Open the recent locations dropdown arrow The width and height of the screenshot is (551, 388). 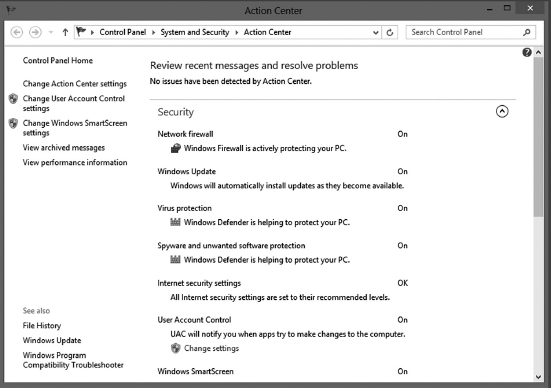[x=51, y=32]
